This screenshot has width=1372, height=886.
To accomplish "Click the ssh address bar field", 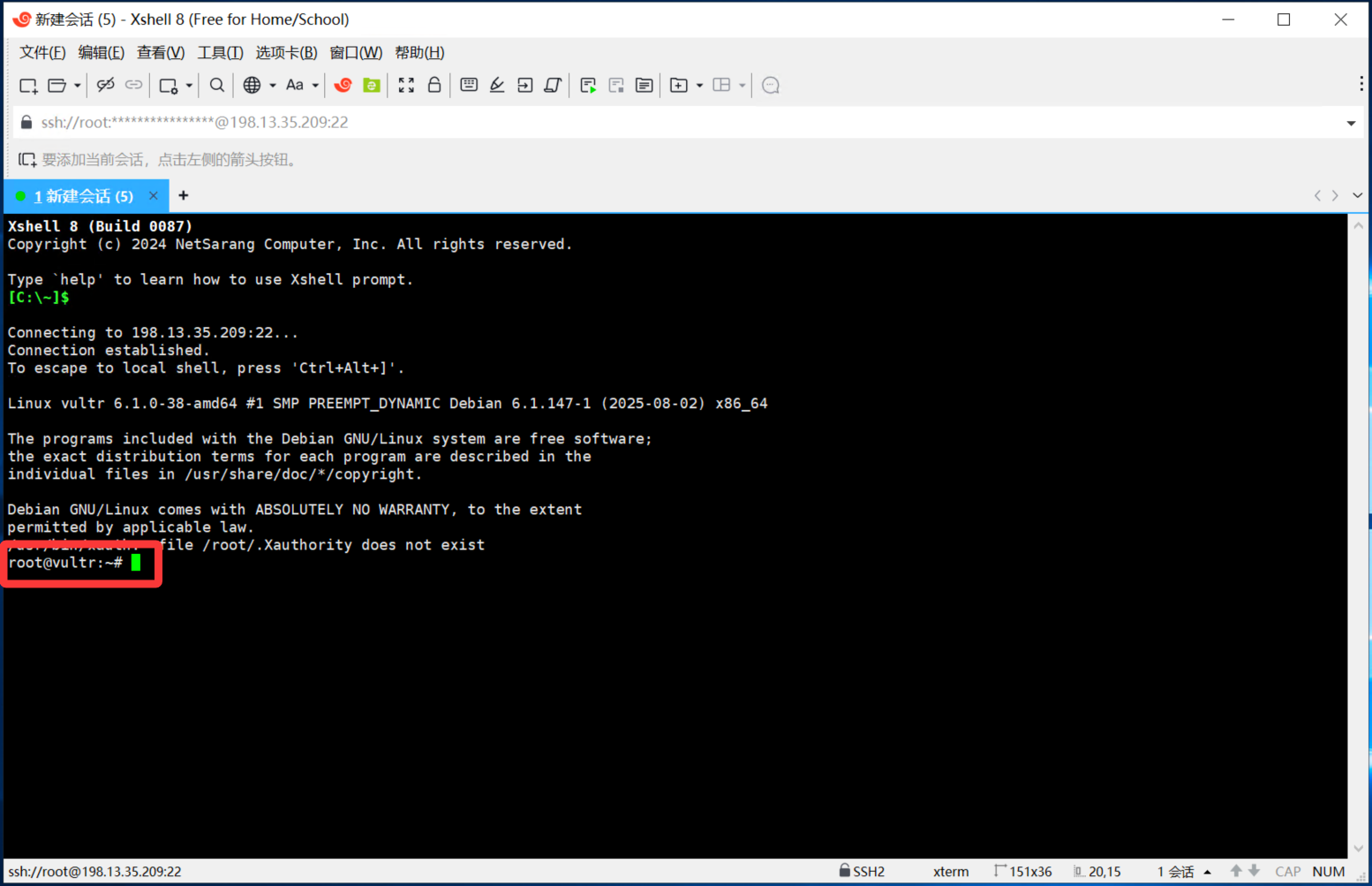I will 618,123.
